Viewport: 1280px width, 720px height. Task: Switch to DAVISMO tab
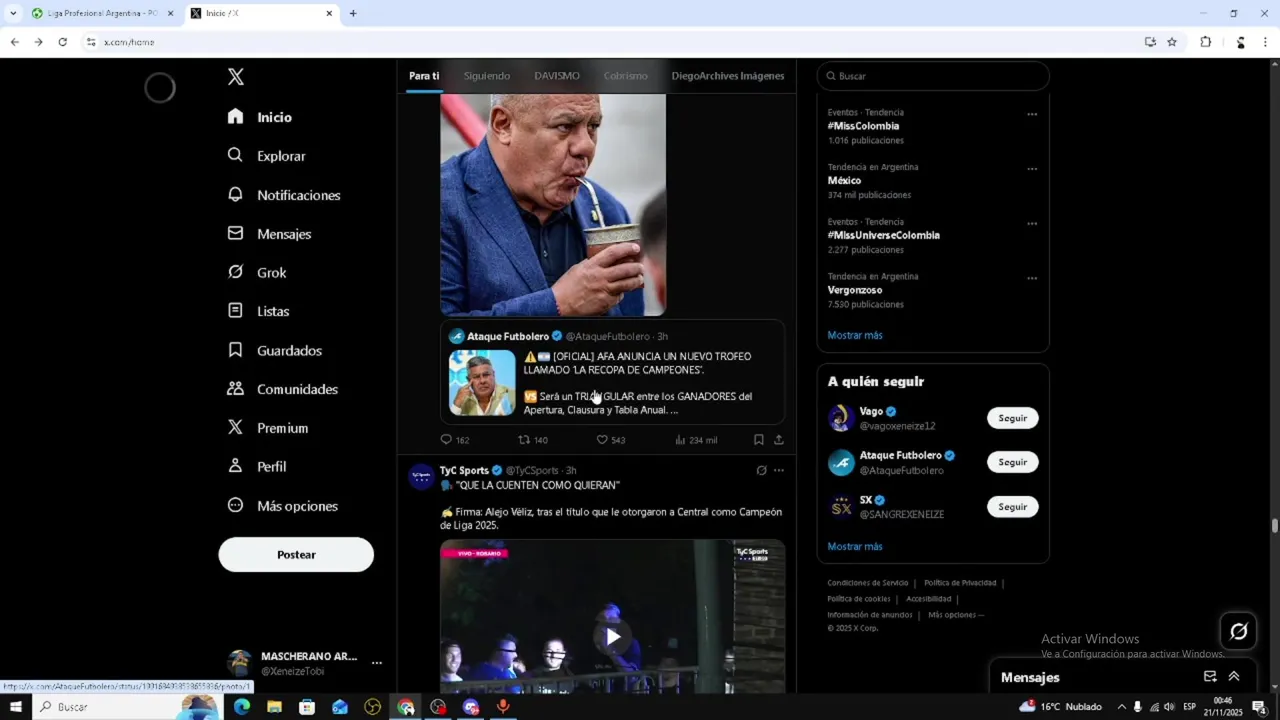pos(557,76)
